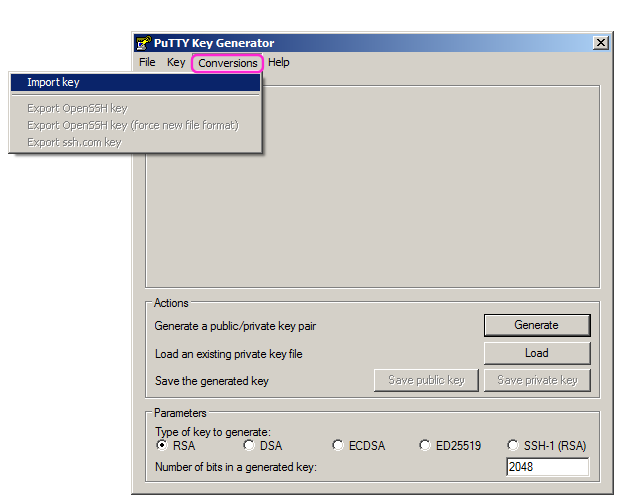Image resolution: width=621 pixels, height=501 pixels.
Task: Close the PuTTY Key Generator window
Action: 600,42
